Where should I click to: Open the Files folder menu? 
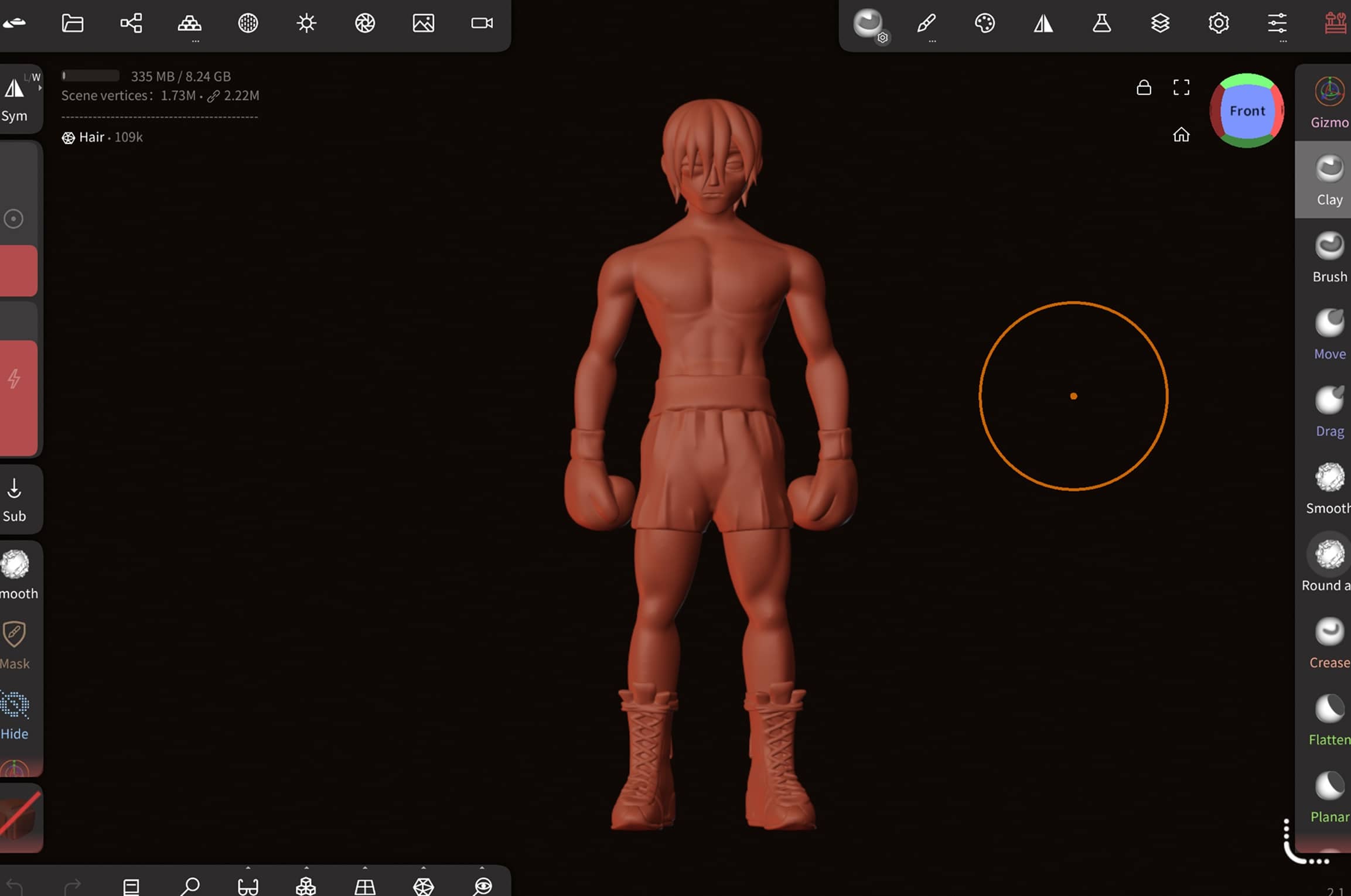pyautogui.click(x=73, y=23)
